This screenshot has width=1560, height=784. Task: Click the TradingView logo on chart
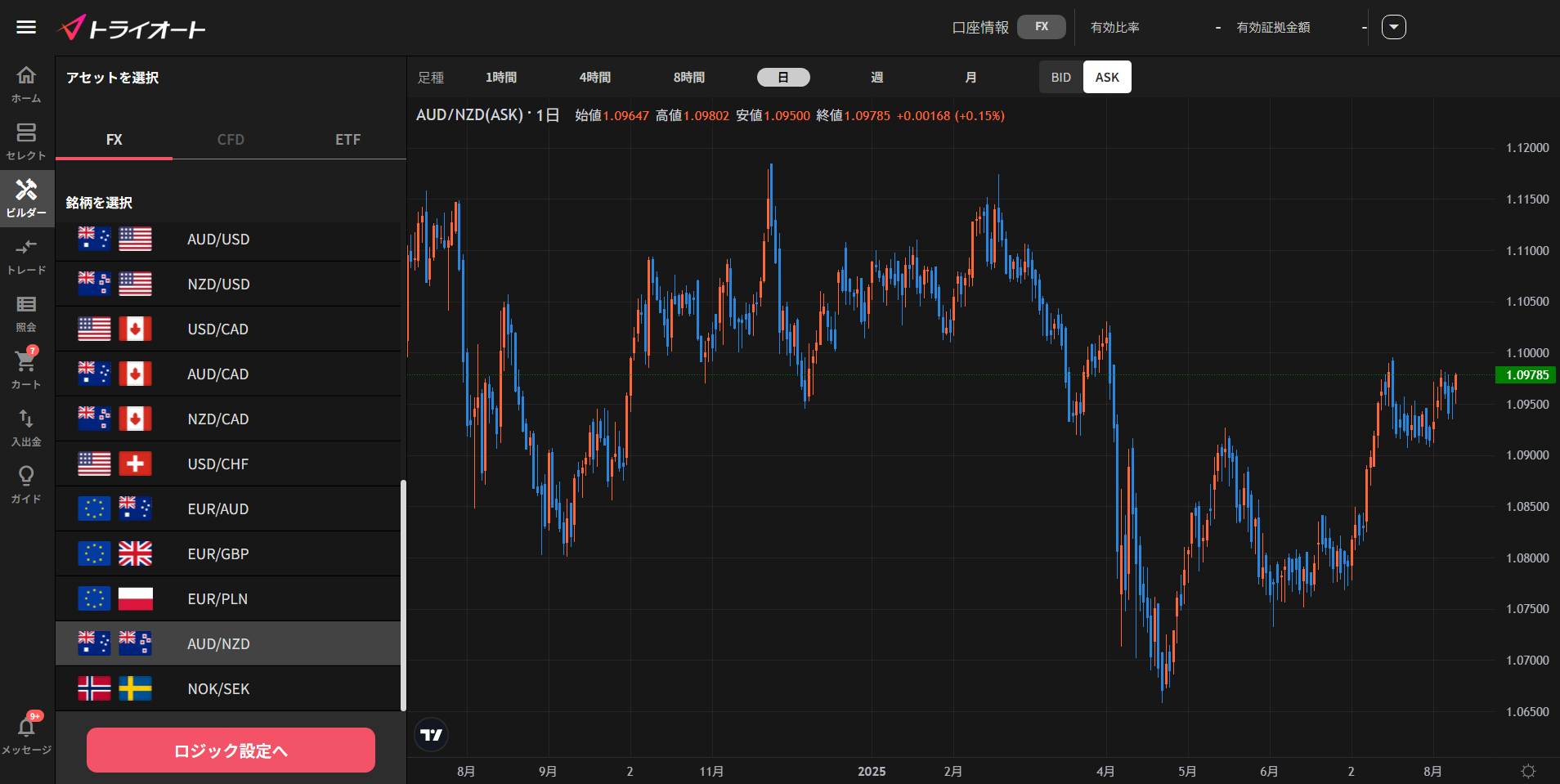tap(431, 735)
